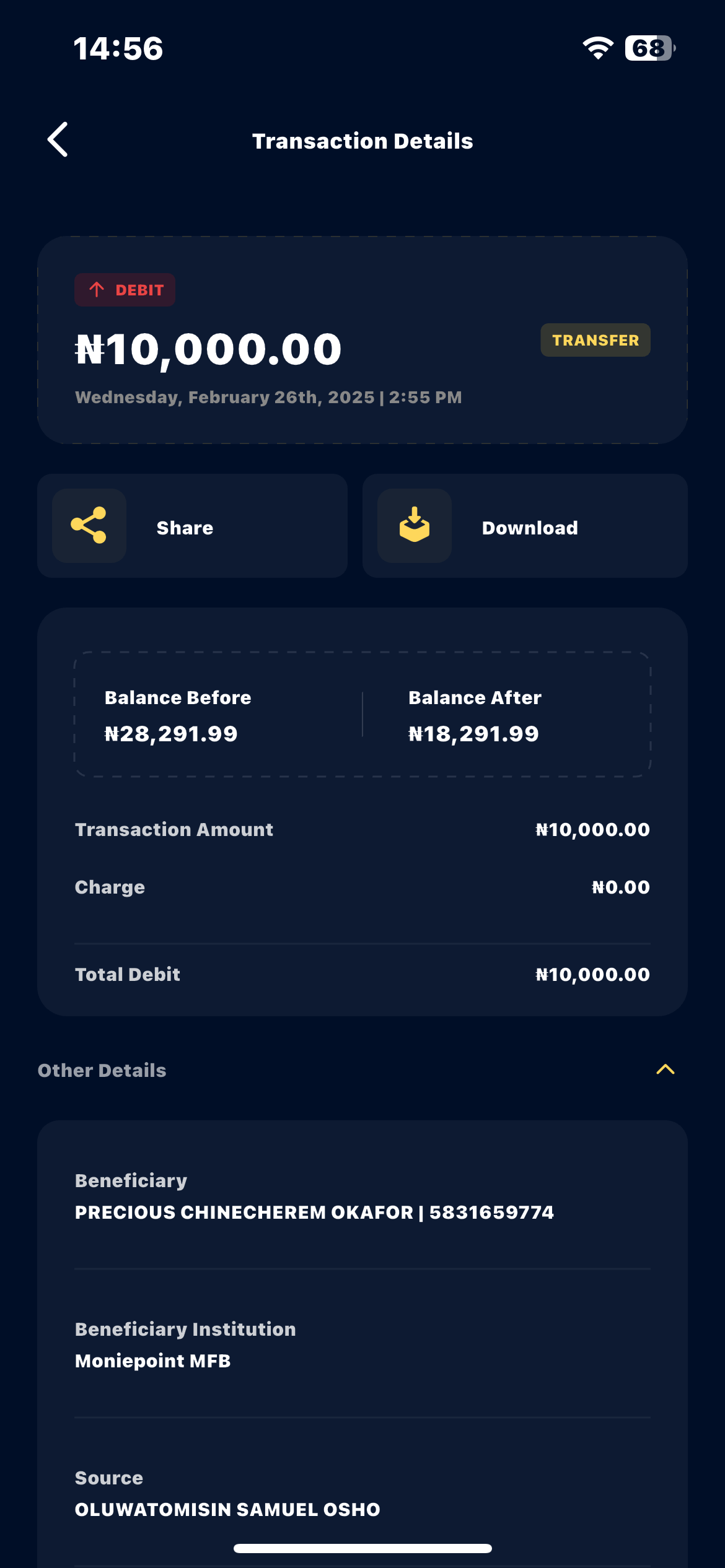Collapse the Other Details chevron
Screen dimensions: 725x1568
tap(665, 1069)
